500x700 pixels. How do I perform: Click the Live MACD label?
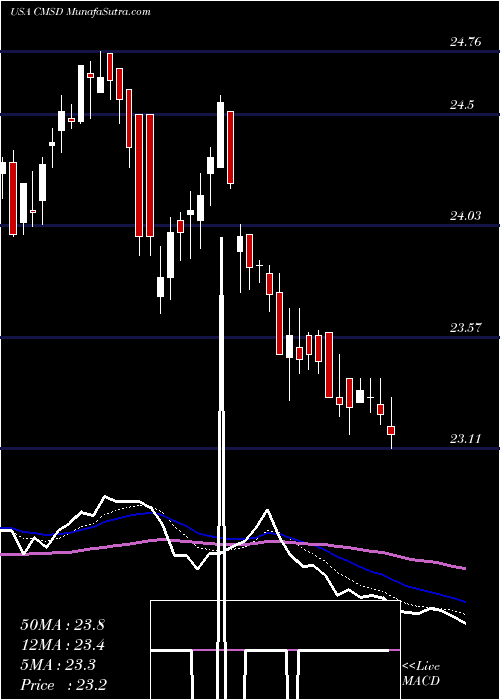pyautogui.click(x=421, y=674)
